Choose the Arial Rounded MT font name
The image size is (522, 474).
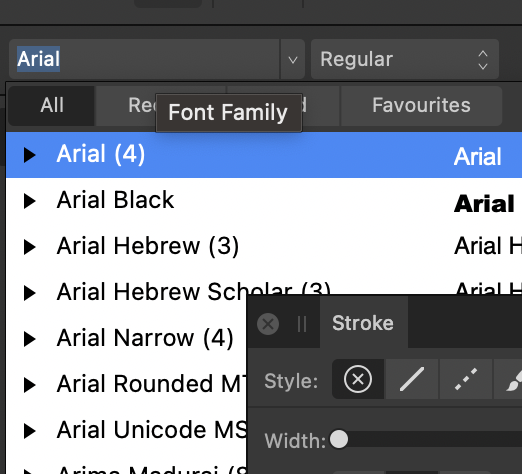(x=152, y=384)
